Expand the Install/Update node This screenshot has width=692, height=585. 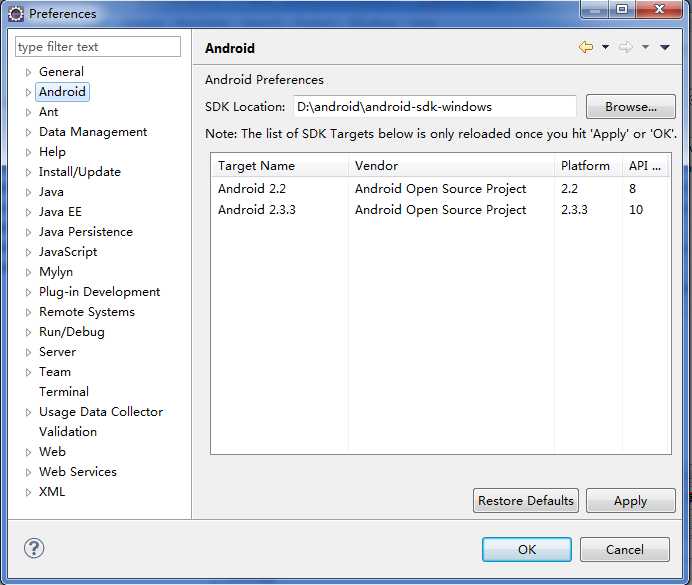[28, 172]
